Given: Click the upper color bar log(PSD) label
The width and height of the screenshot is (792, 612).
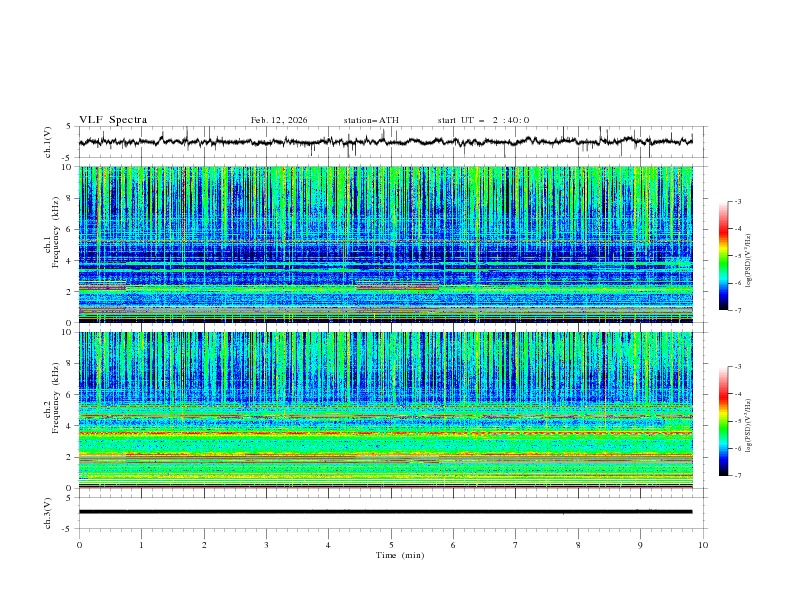Looking at the screenshot, I should pos(748,255).
